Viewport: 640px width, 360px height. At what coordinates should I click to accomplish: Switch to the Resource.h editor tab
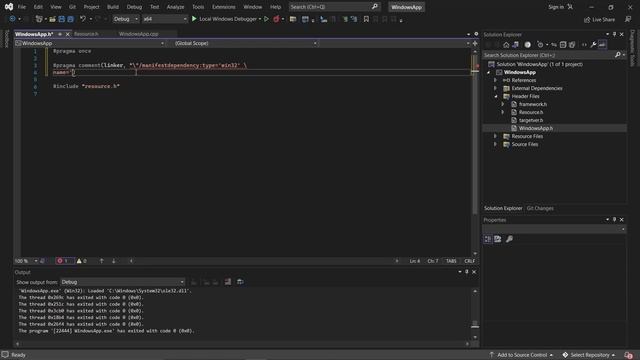pos(86,34)
